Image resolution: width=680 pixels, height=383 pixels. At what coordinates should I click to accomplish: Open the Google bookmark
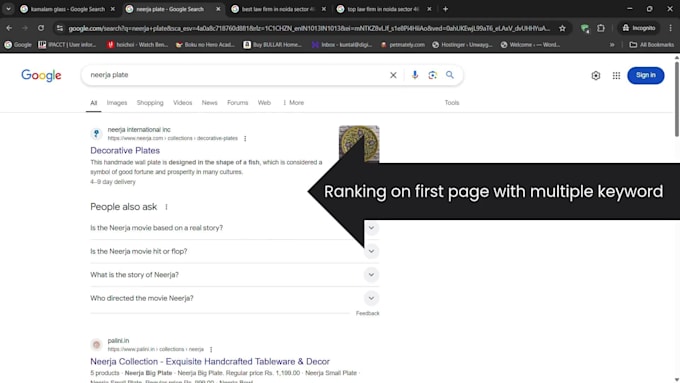point(18,45)
